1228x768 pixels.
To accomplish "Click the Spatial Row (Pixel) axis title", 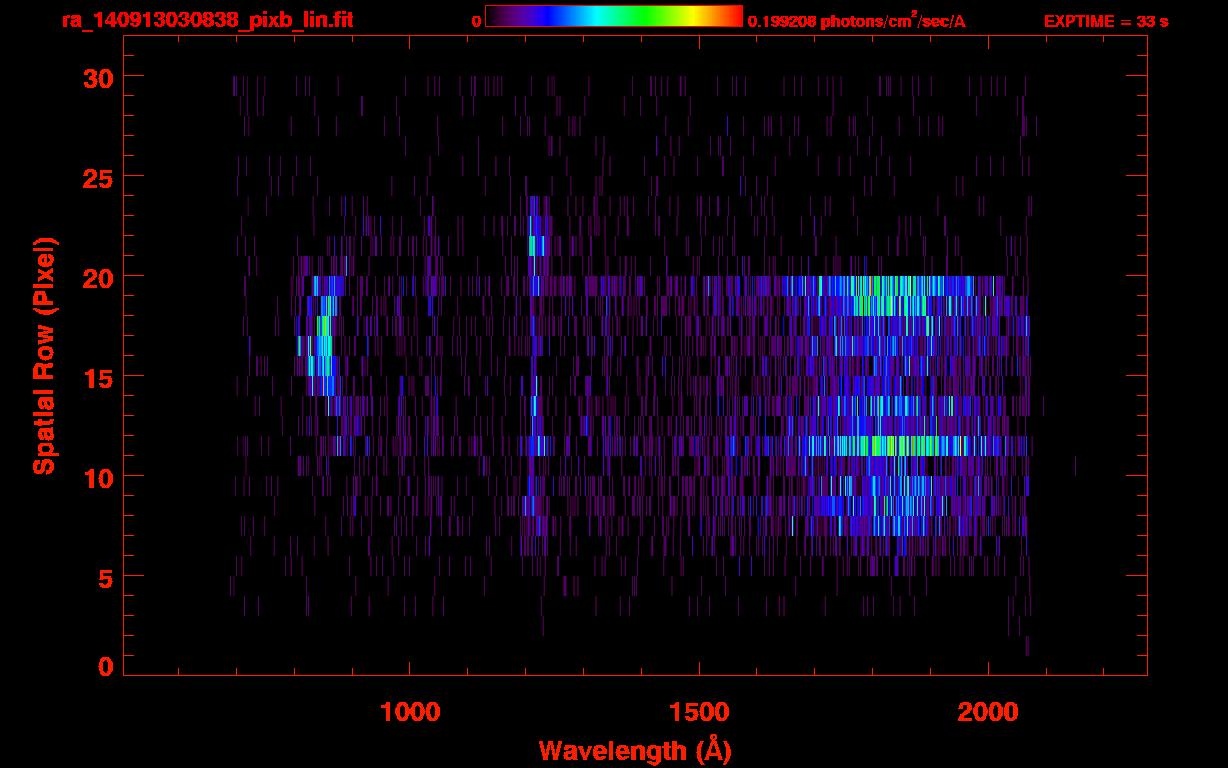I will (44, 356).
